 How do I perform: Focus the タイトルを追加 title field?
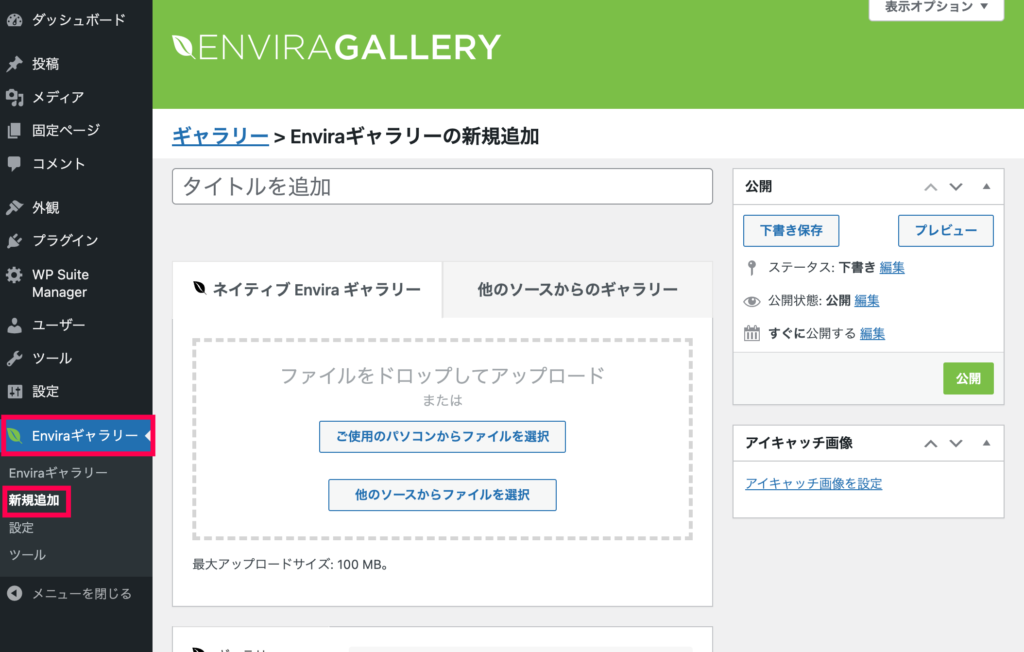pyautogui.click(x=442, y=187)
